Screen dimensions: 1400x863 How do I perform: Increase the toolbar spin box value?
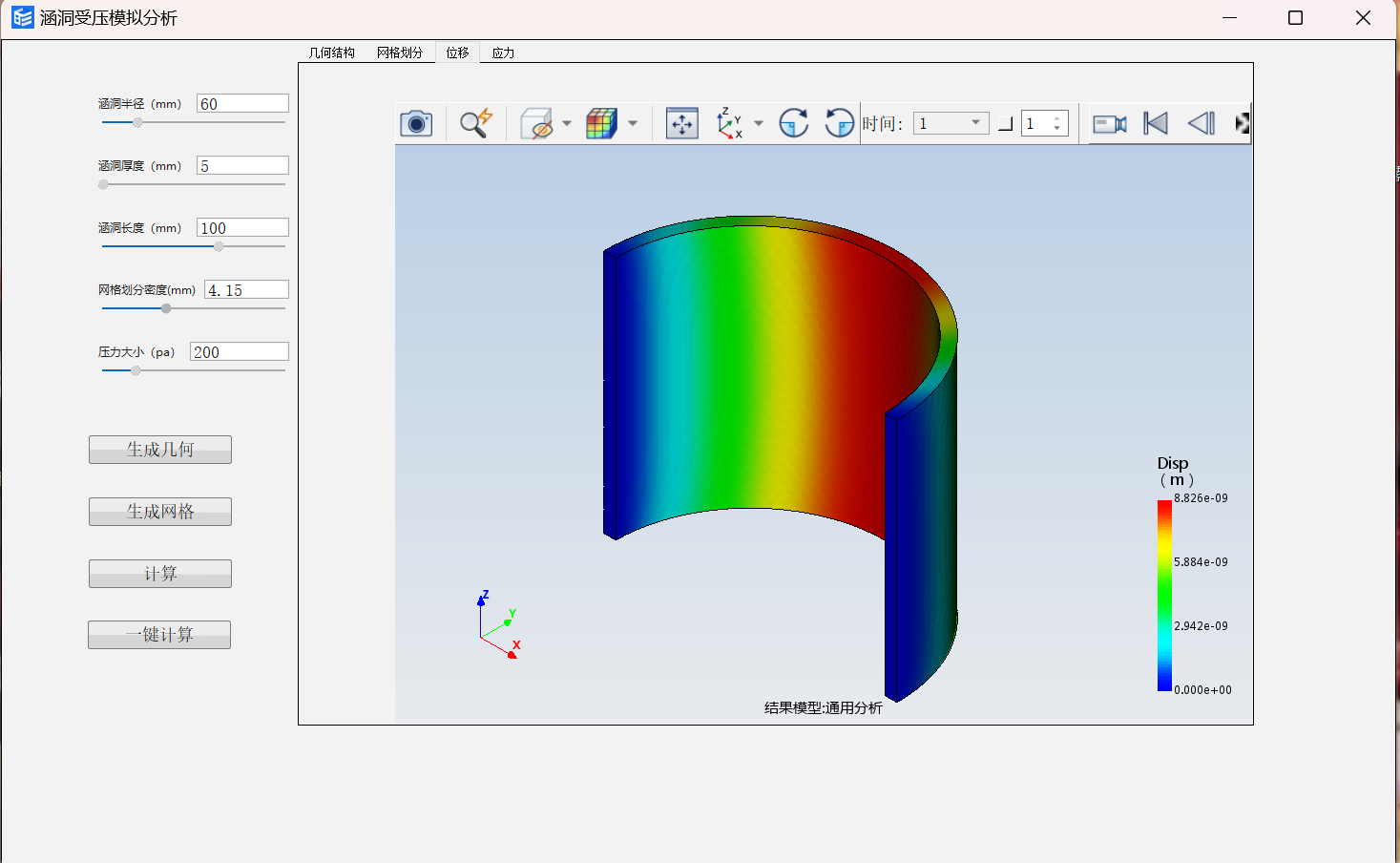1056,118
